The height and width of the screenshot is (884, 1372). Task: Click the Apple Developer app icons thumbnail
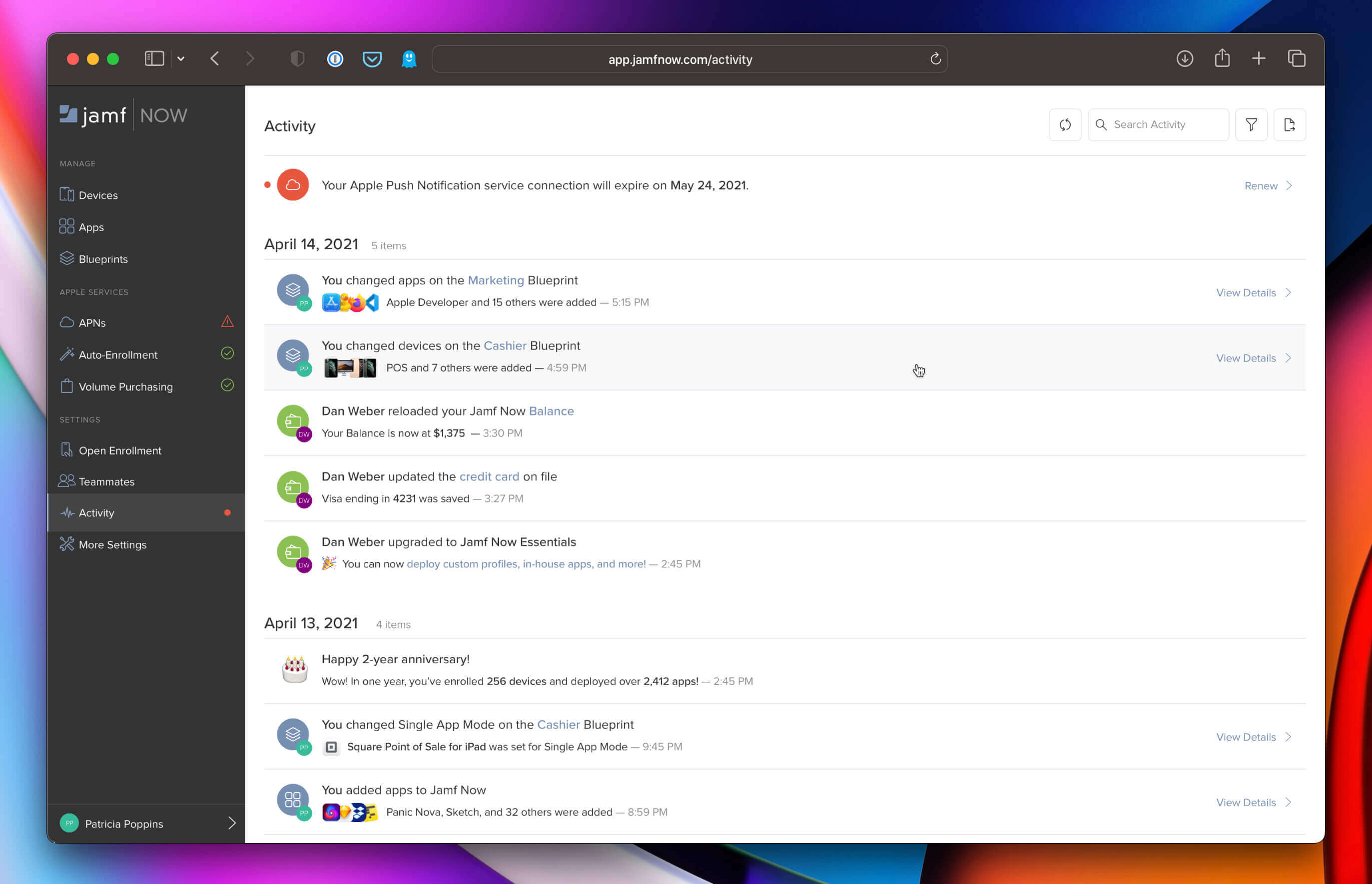(x=350, y=303)
